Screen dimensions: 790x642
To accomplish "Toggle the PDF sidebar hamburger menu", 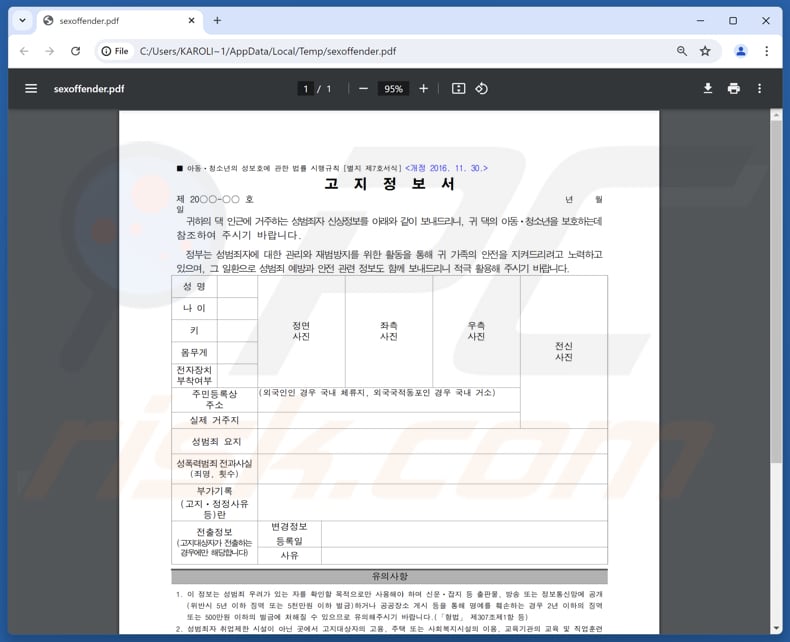I will tap(31, 89).
